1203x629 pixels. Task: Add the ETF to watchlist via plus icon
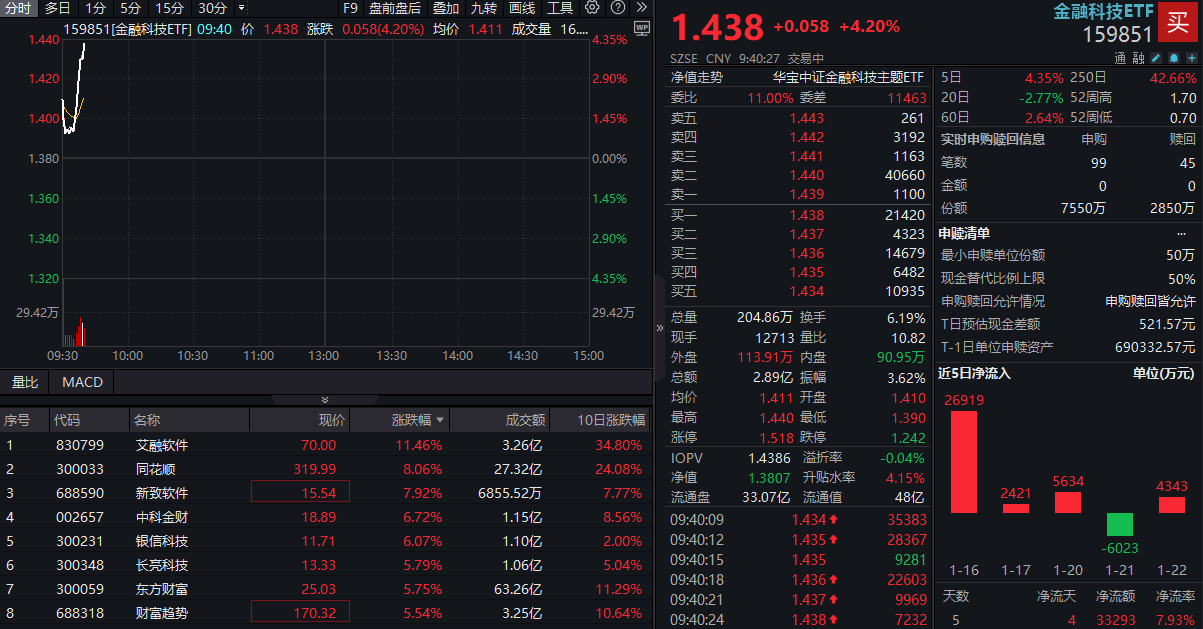click(1191, 58)
